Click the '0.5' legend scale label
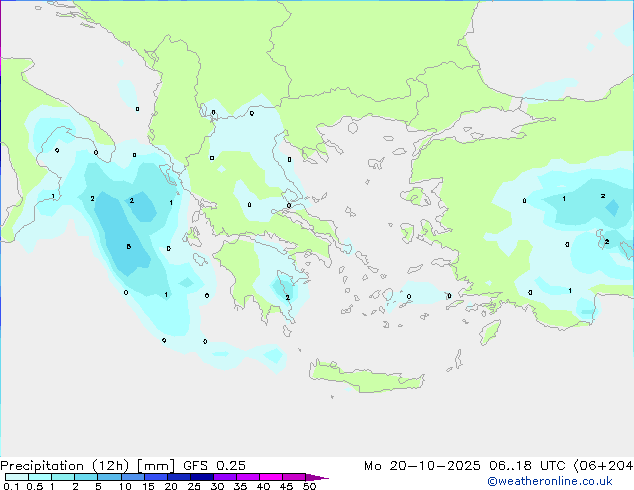This screenshot has width=634, height=490. (35, 486)
